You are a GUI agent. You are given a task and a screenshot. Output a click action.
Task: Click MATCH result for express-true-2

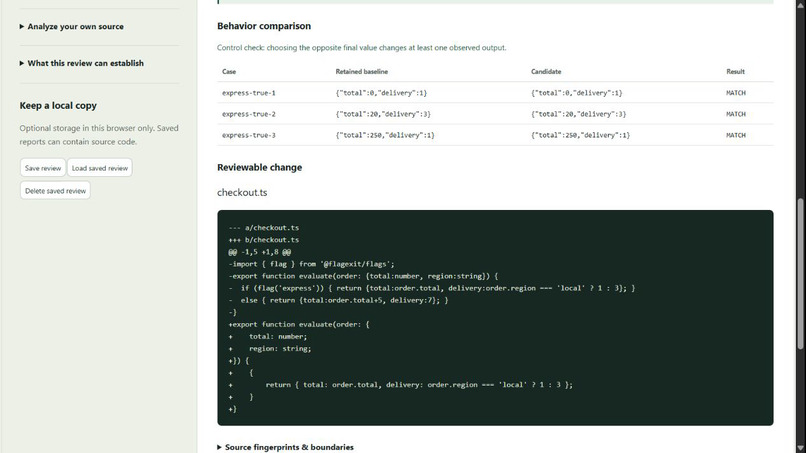point(736,114)
